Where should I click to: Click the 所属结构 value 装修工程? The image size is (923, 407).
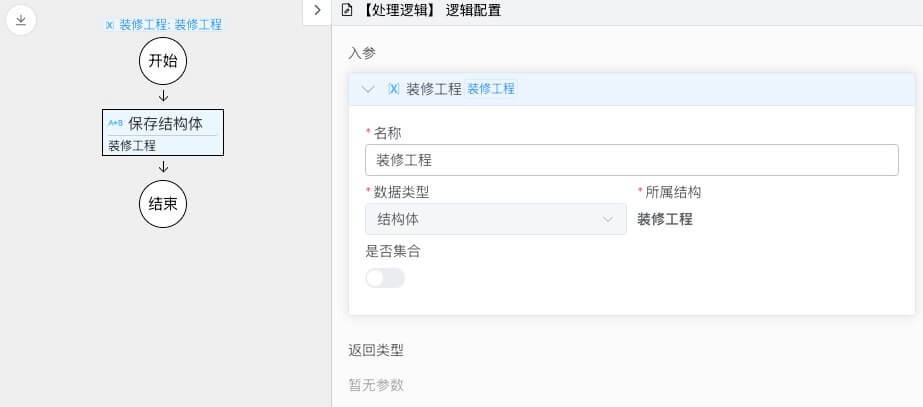pyautogui.click(x=665, y=220)
